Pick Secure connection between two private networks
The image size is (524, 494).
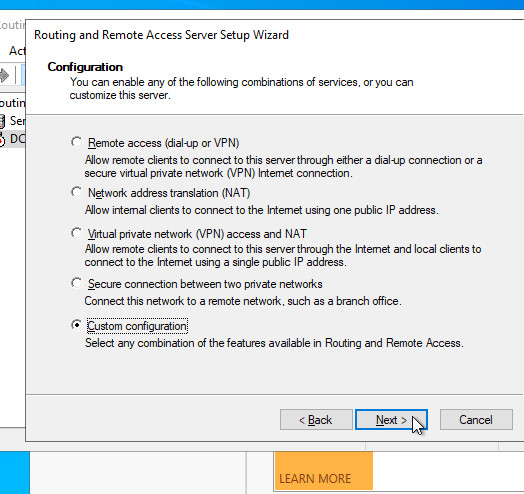pos(77,283)
